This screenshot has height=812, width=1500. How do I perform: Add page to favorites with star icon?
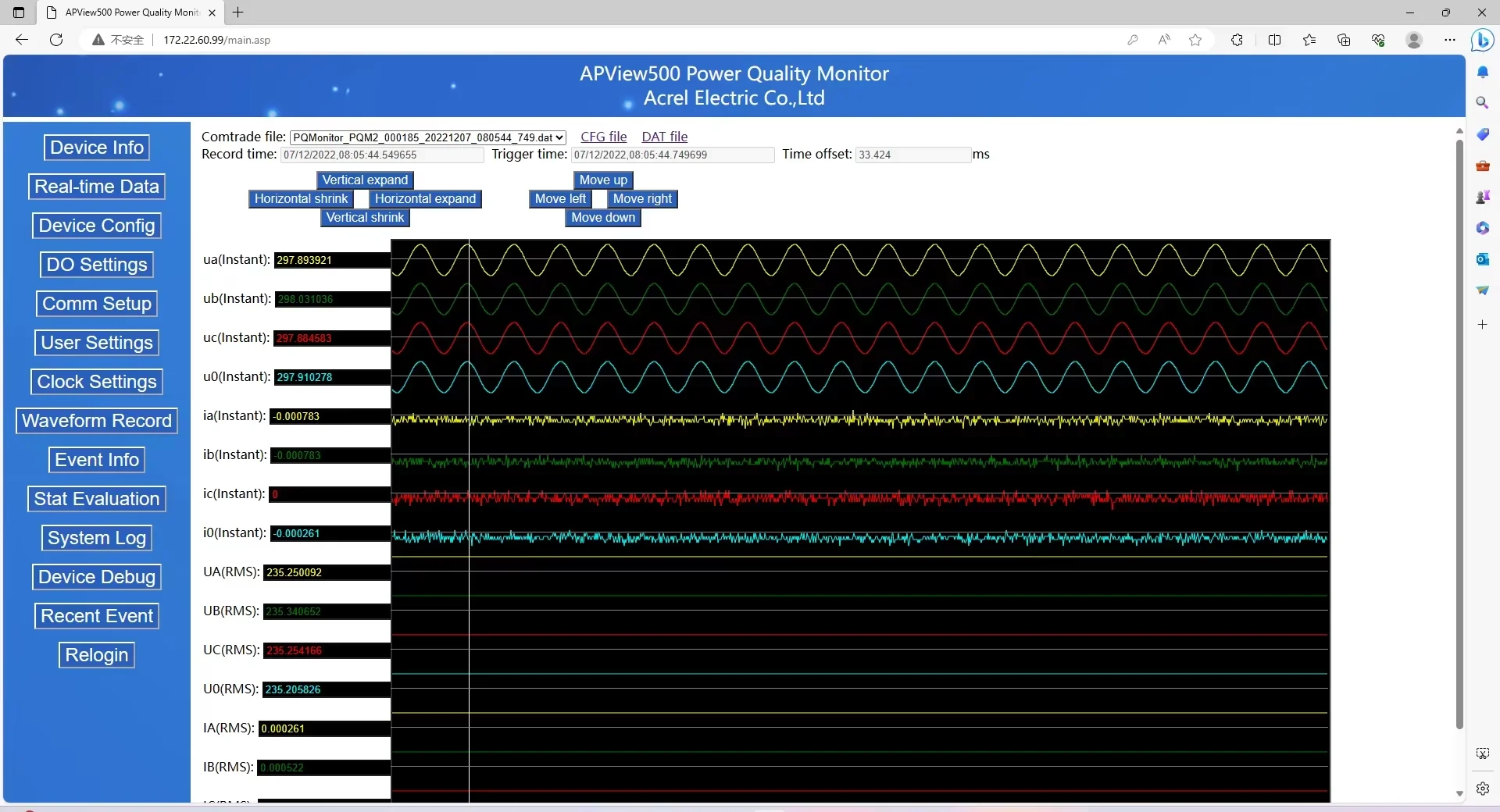click(1195, 40)
